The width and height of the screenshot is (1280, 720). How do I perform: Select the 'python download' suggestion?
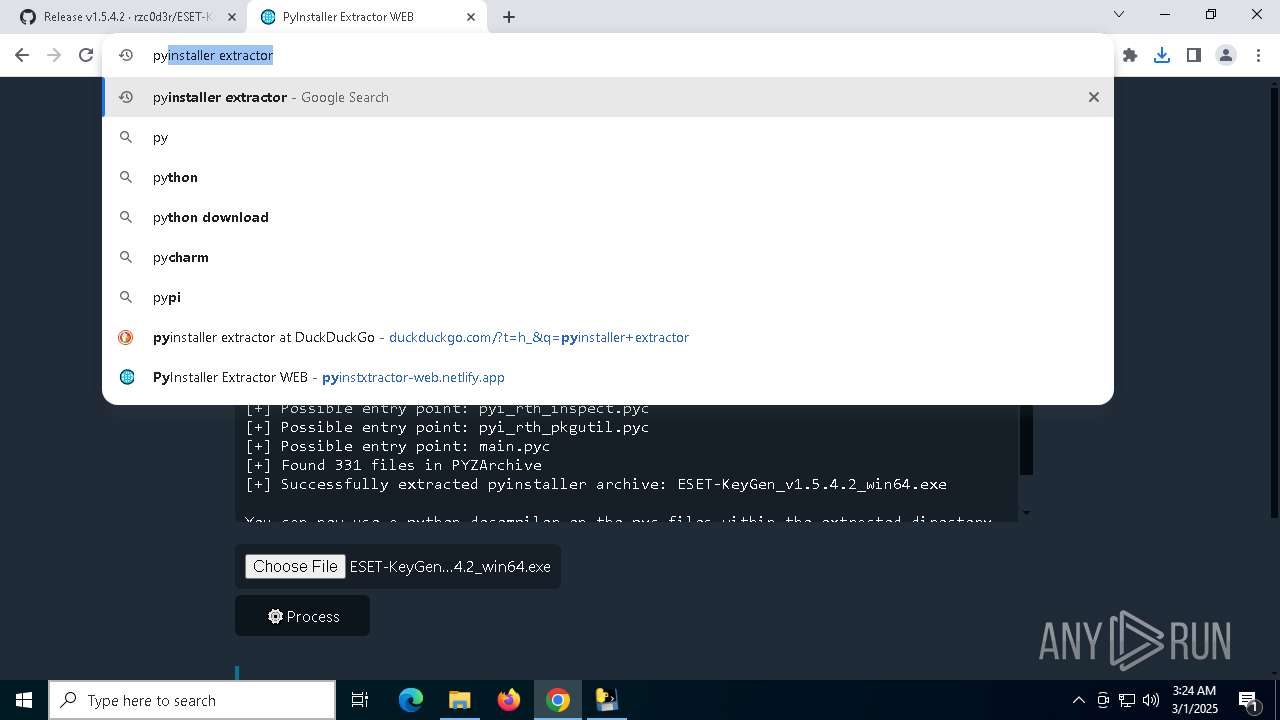pyautogui.click(x=608, y=217)
